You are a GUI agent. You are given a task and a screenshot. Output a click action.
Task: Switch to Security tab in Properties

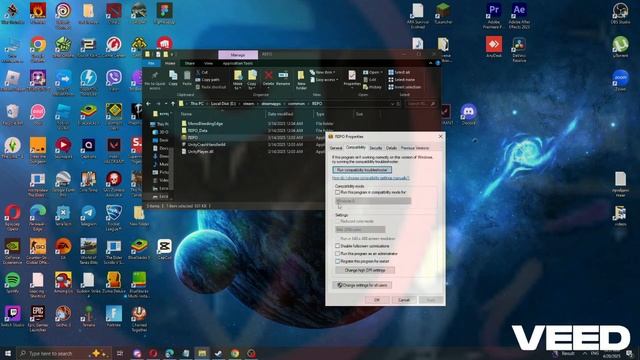pyautogui.click(x=376, y=148)
